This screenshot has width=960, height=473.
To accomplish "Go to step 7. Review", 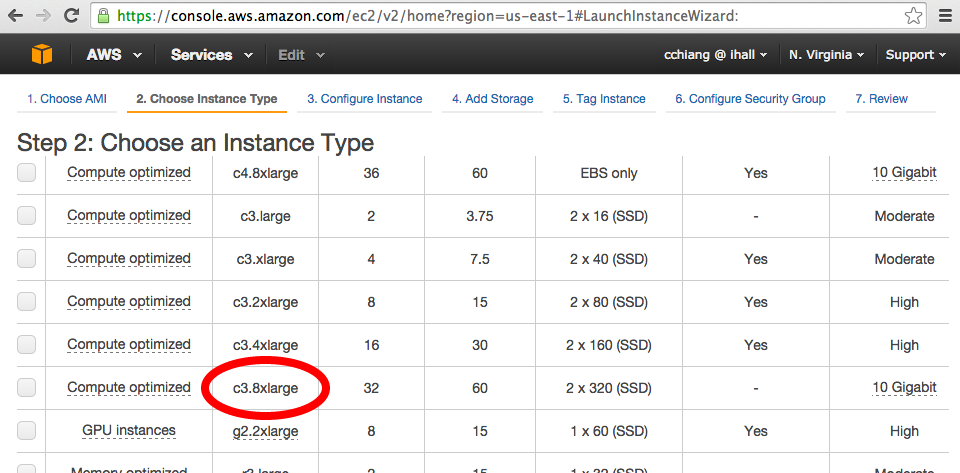I will tap(882, 99).
